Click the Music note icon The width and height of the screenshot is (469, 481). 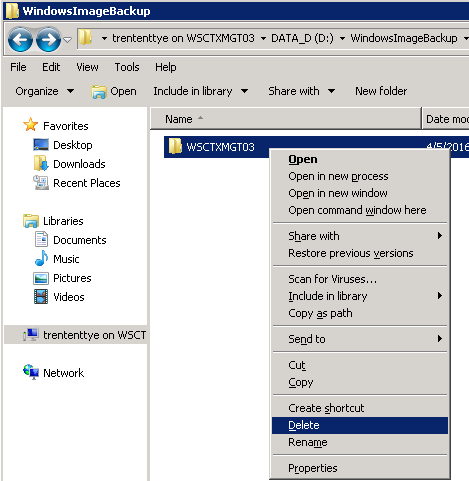click(41, 258)
